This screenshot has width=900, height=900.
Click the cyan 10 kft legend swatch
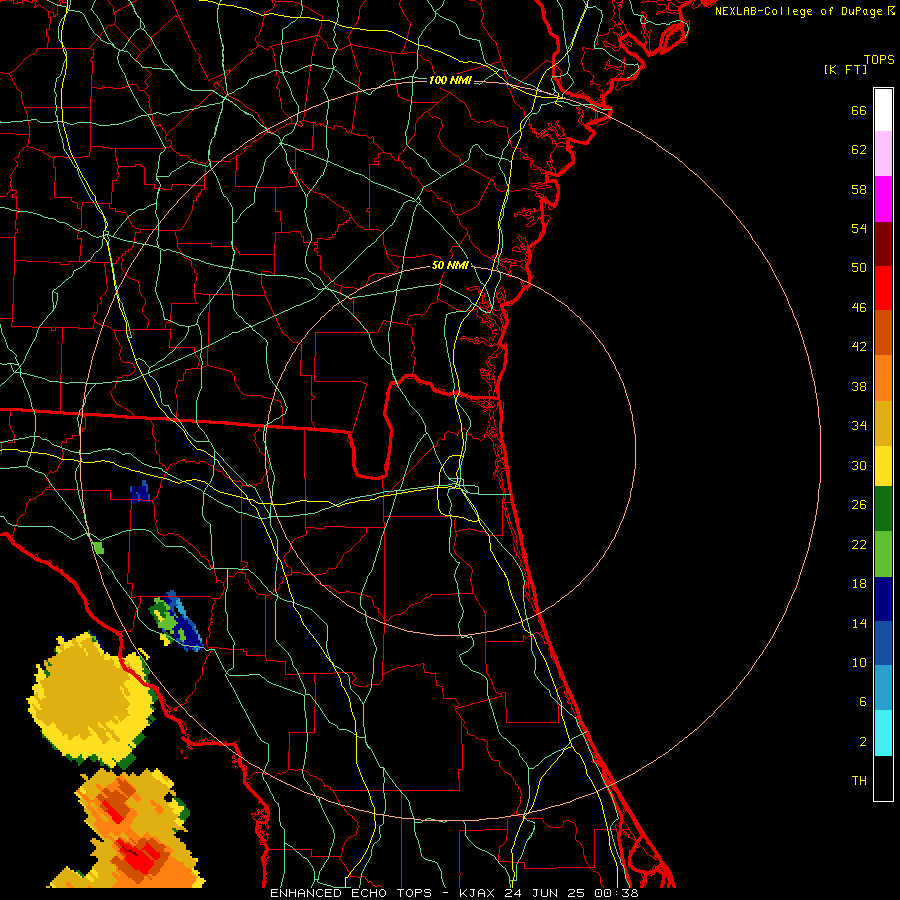tap(883, 733)
